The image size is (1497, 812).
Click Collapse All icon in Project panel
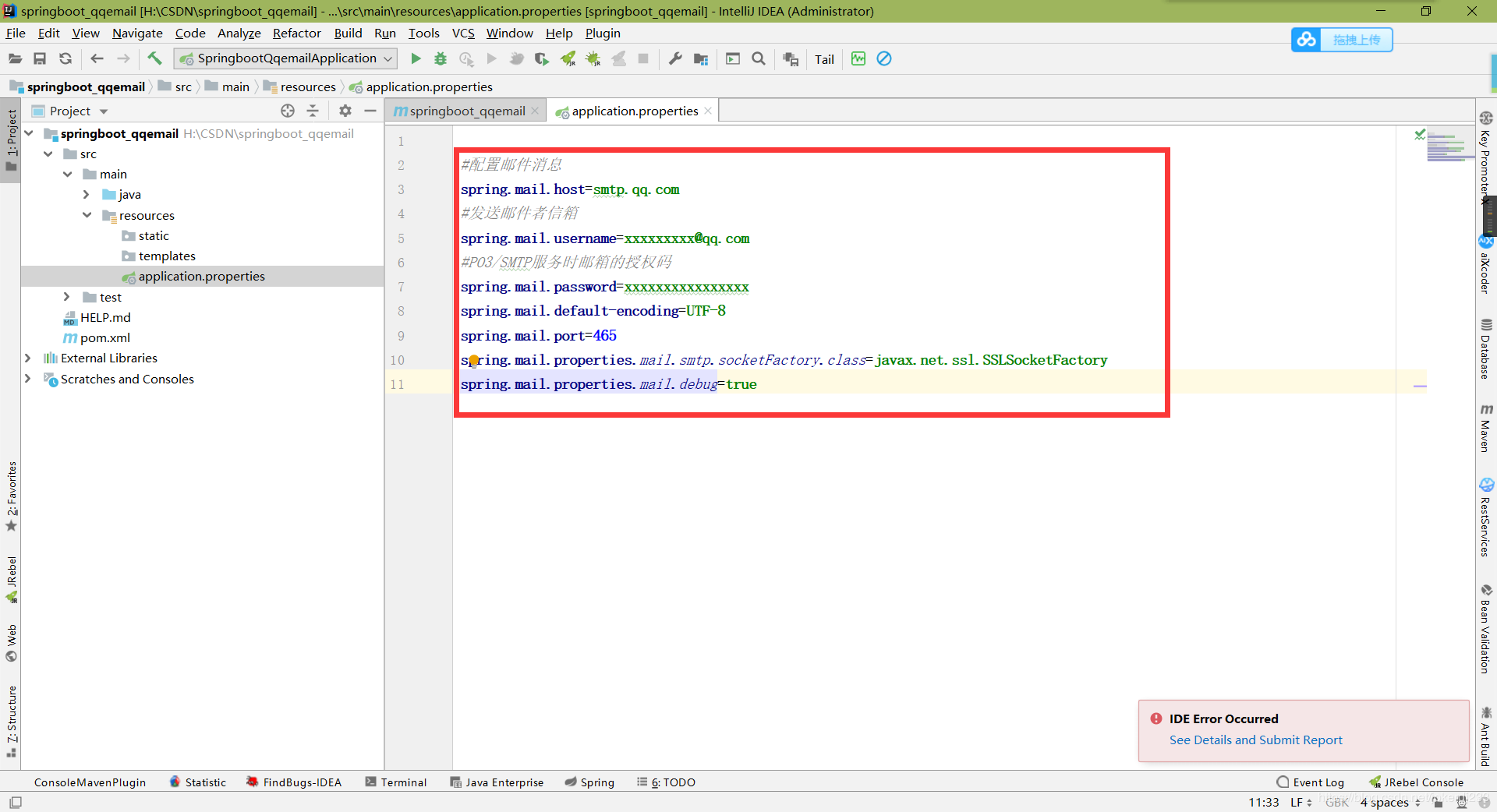pyautogui.click(x=313, y=111)
